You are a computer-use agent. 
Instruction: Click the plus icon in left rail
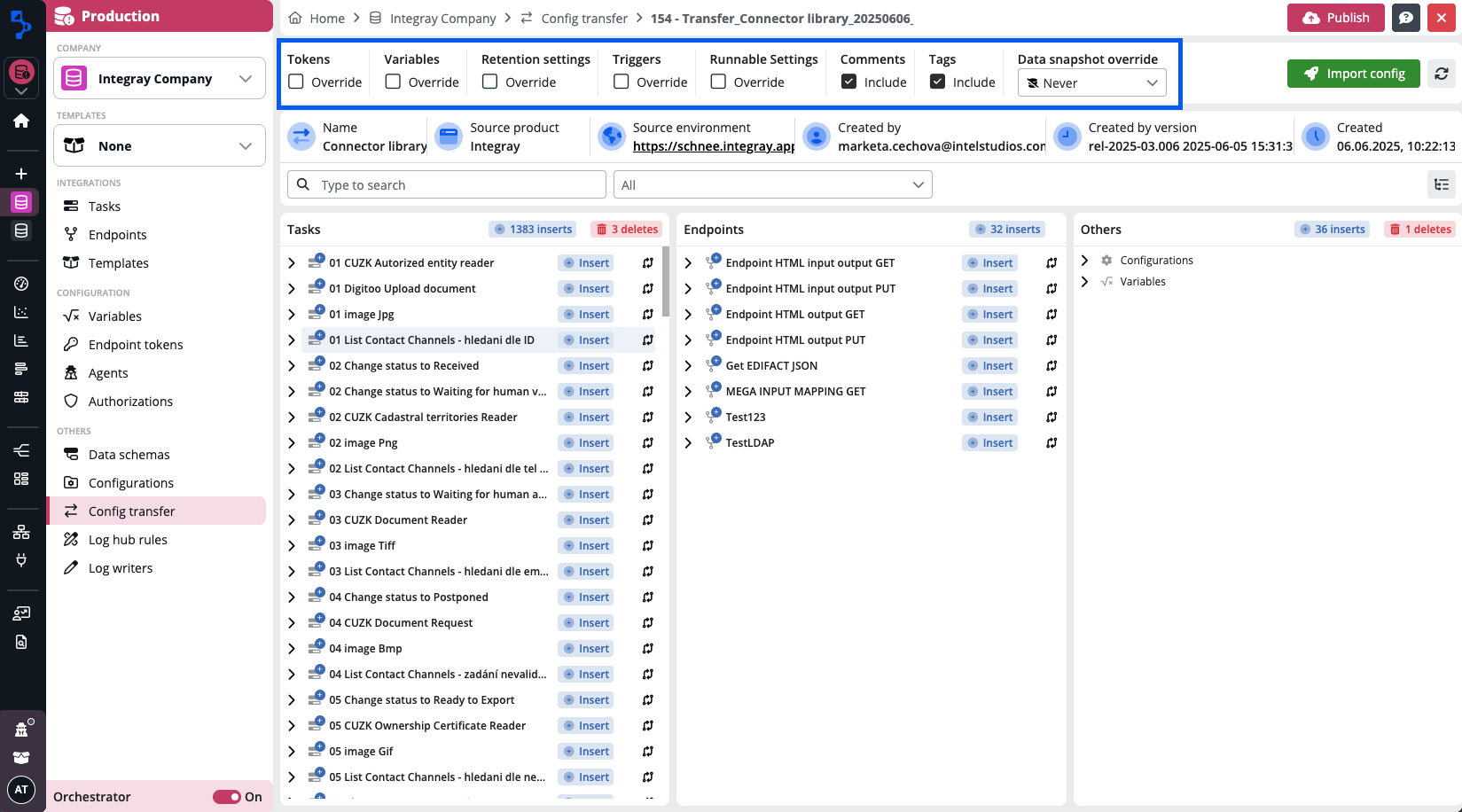[21, 174]
